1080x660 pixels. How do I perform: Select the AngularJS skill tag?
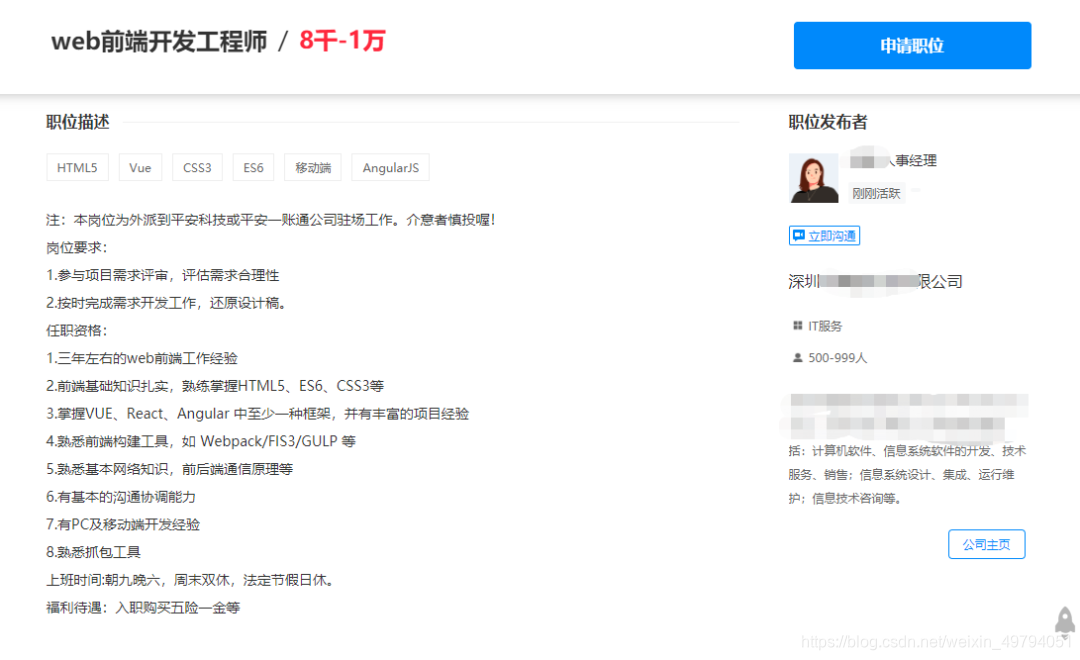390,167
